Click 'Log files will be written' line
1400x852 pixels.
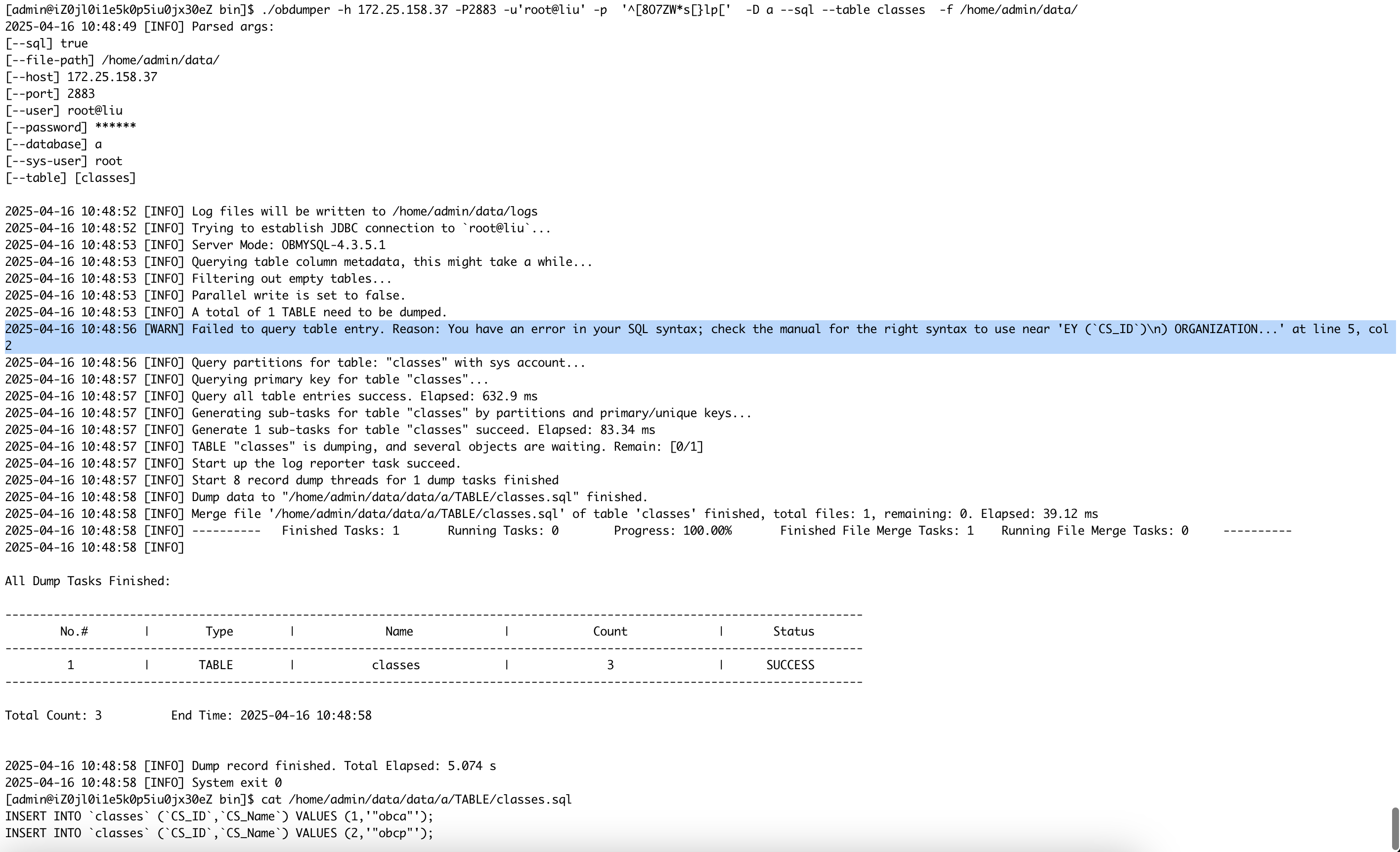271,212
